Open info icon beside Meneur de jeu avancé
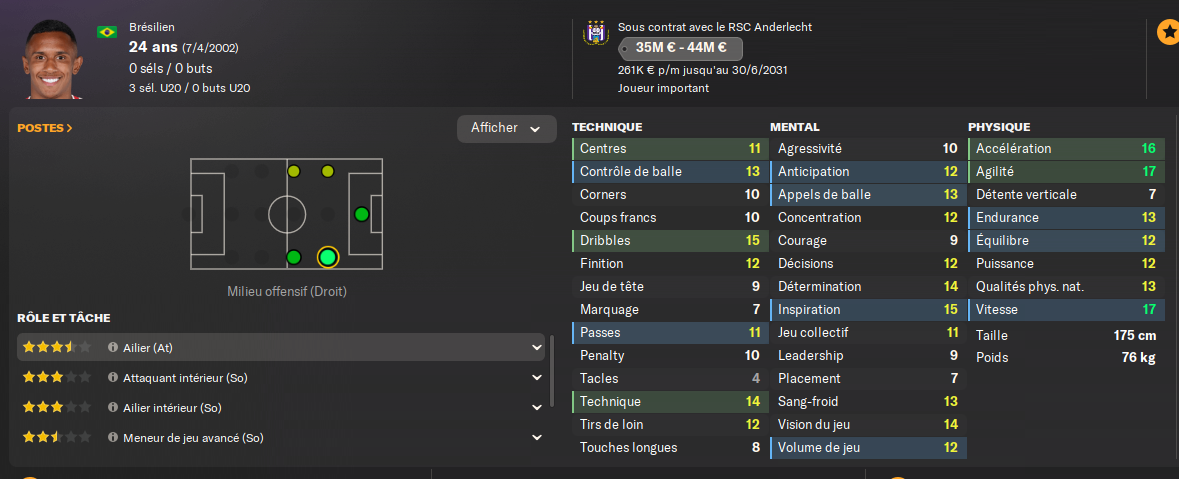This screenshot has width=1179, height=479. [113, 438]
